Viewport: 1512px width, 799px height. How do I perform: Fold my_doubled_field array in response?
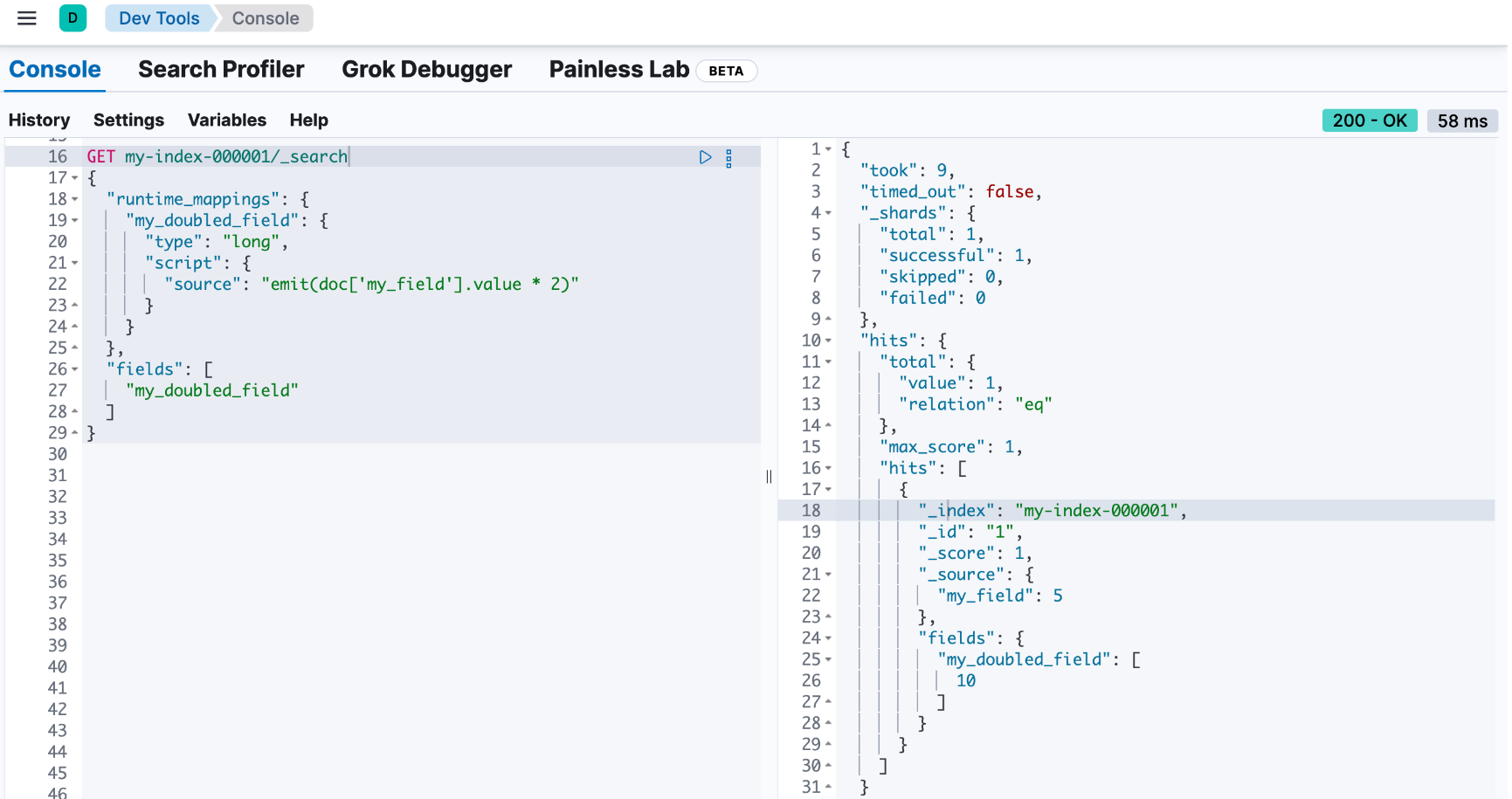click(x=828, y=659)
